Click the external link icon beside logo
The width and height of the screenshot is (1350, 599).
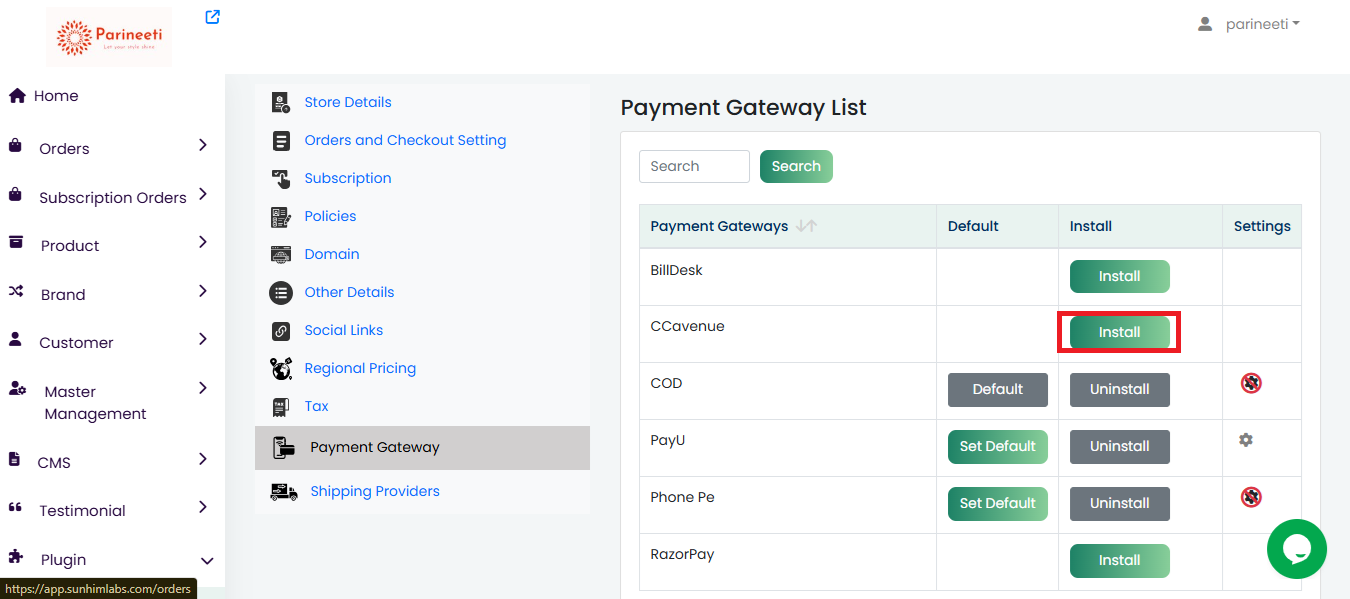click(x=212, y=17)
